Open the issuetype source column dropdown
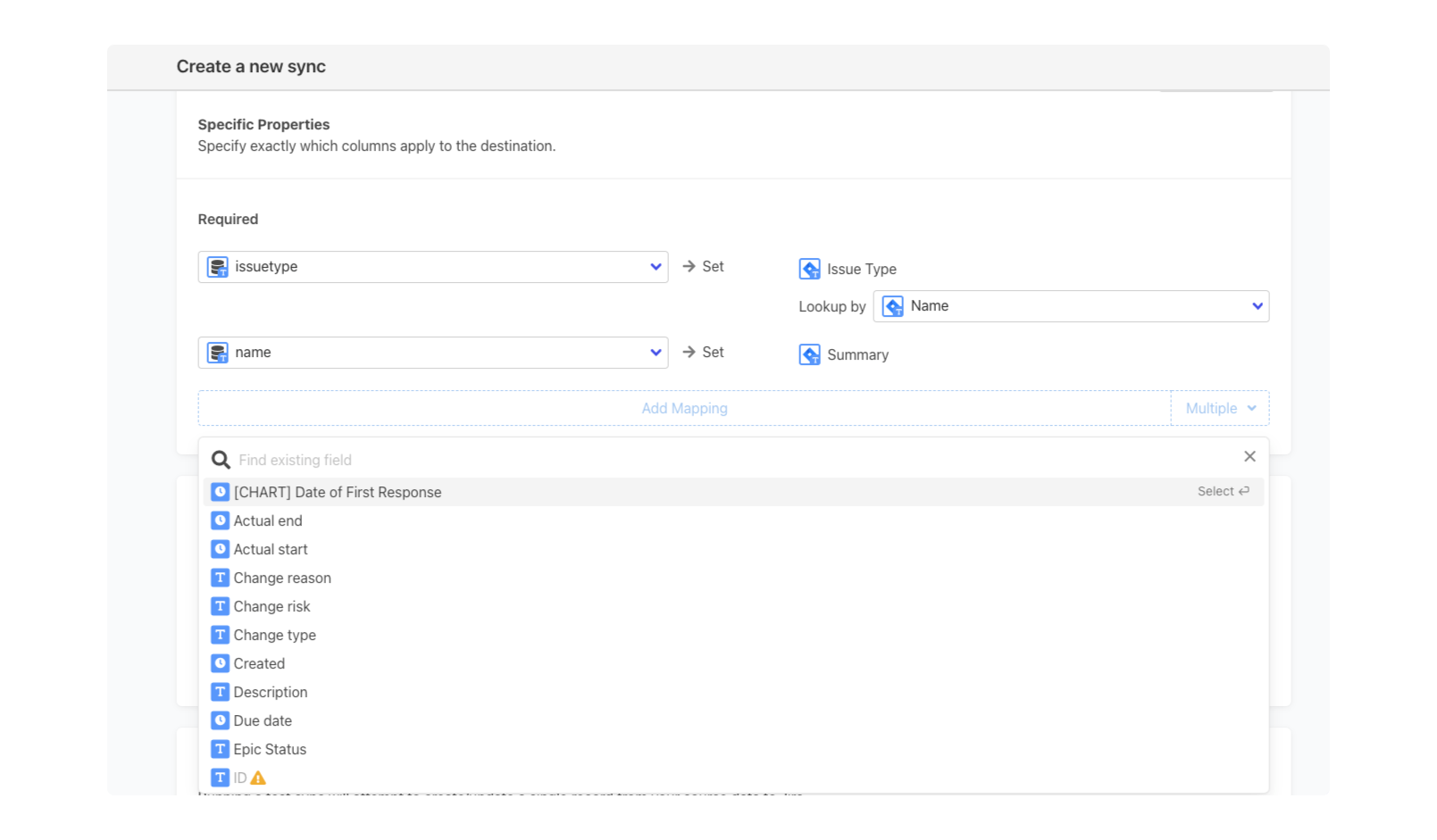Image resolution: width=1437 pixels, height=840 pixels. (x=656, y=267)
